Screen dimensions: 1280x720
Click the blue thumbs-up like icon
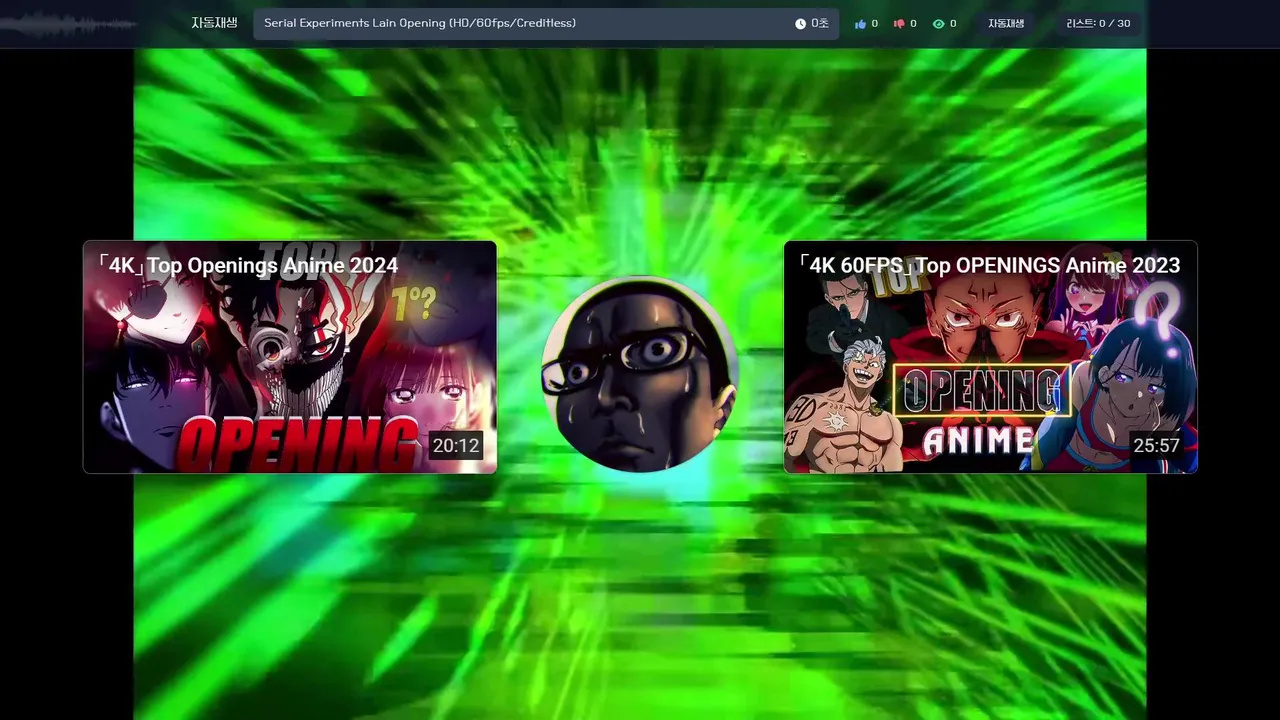pos(860,24)
